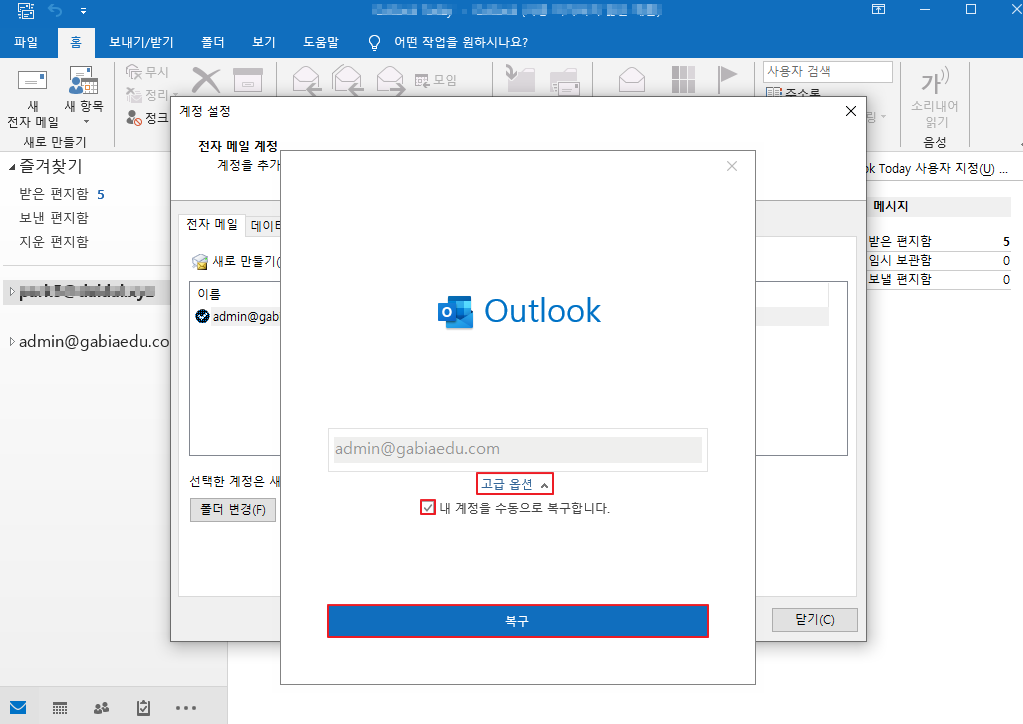Click the Follow Up flag icon
This screenshot has height=724, width=1023.
[727, 80]
